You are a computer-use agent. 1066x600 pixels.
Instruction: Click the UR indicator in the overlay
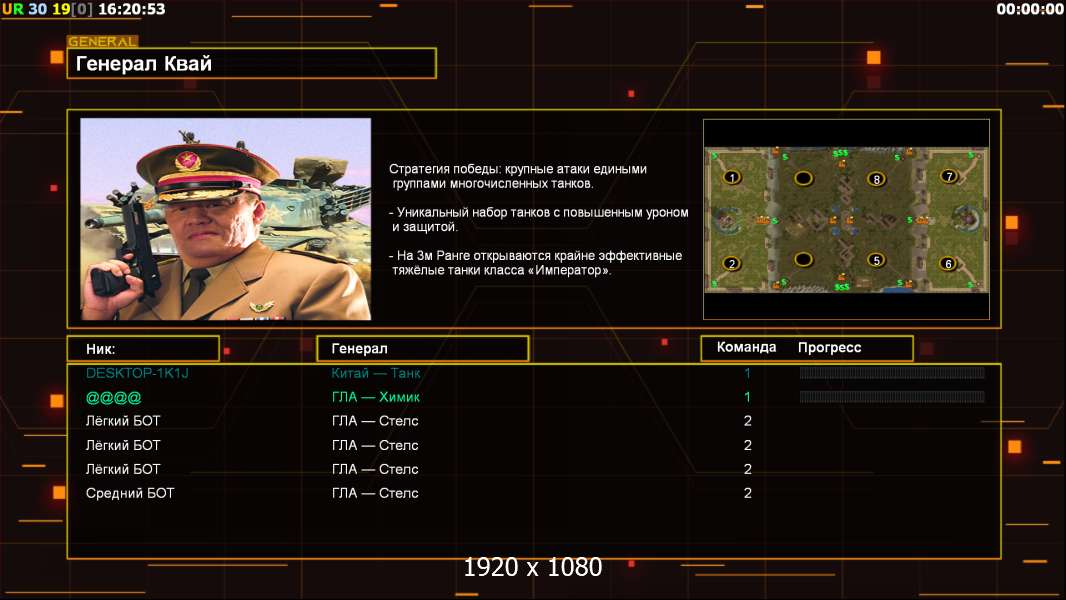coord(12,9)
